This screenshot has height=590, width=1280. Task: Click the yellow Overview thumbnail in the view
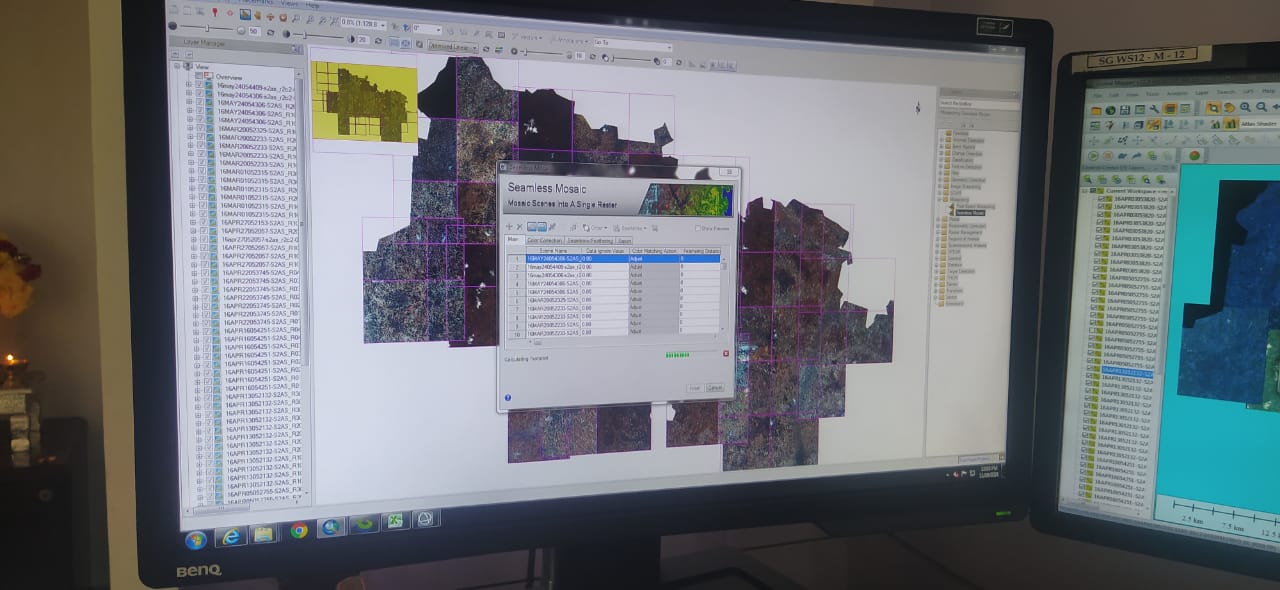[364, 102]
